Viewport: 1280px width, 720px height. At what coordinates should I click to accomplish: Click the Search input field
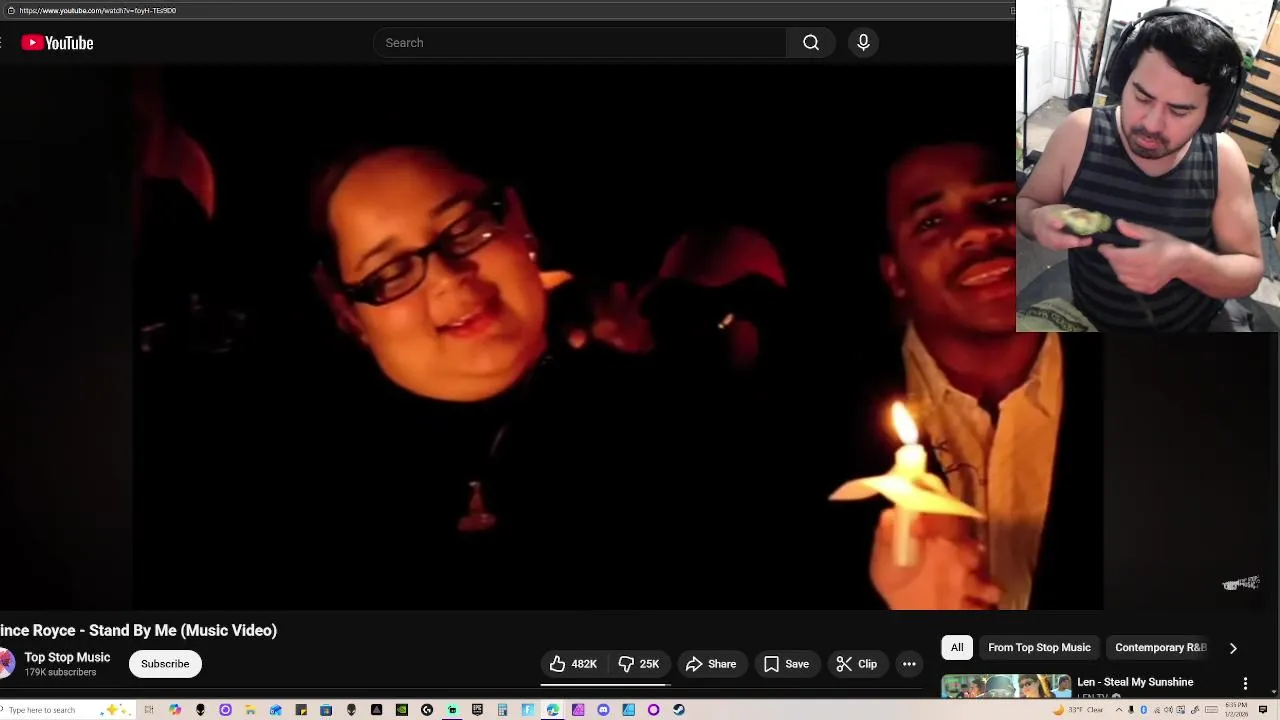coord(580,43)
